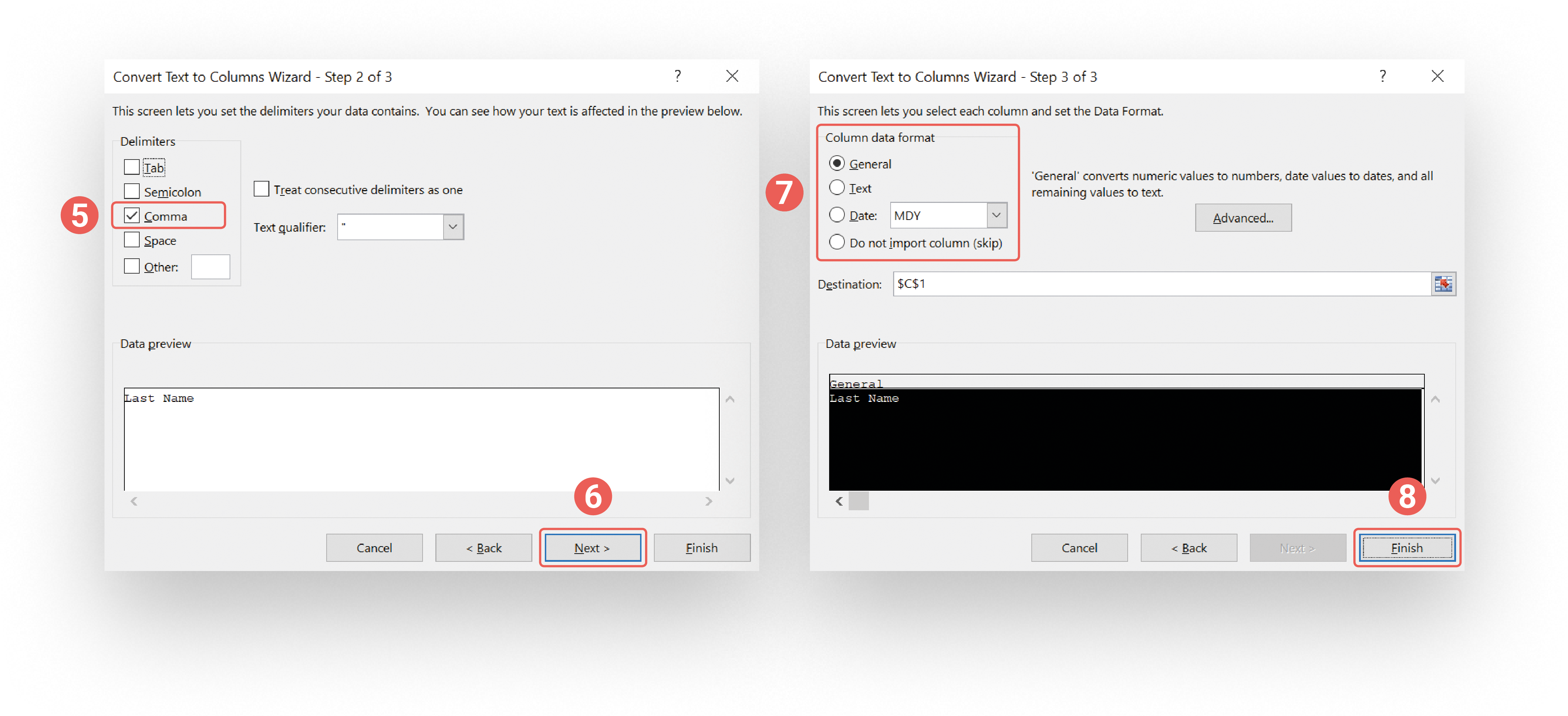Click preview scroll right arrow in Step 2

click(709, 501)
